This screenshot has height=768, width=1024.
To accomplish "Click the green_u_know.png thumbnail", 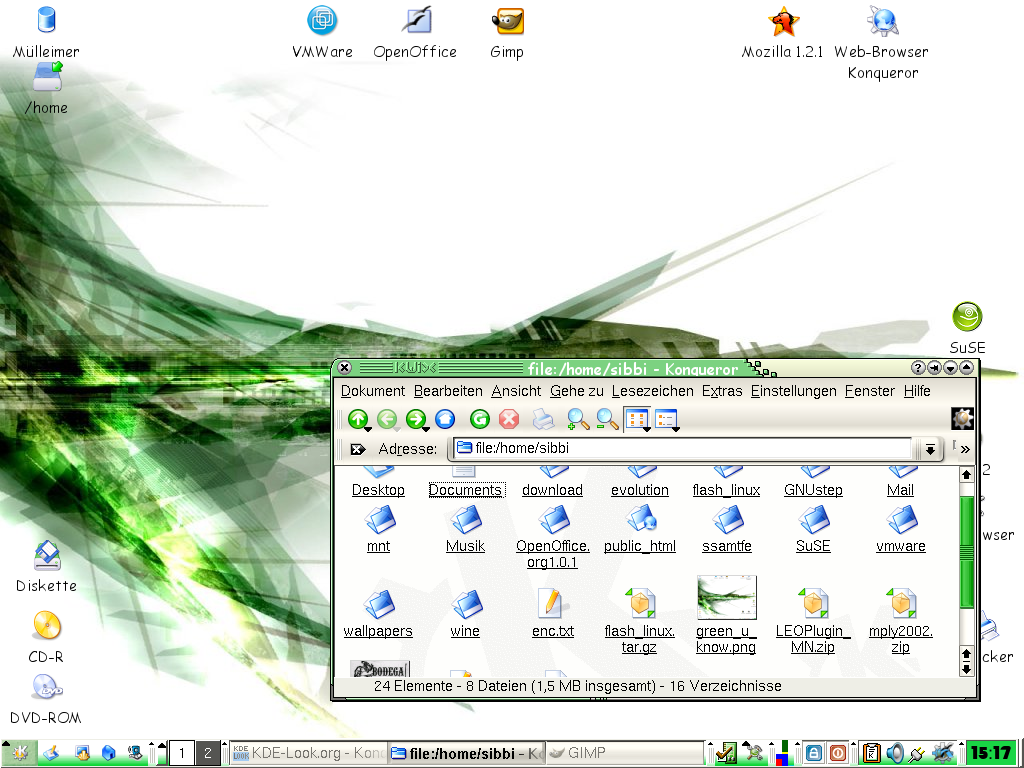I will pyautogui.click(x=727, y=598).
